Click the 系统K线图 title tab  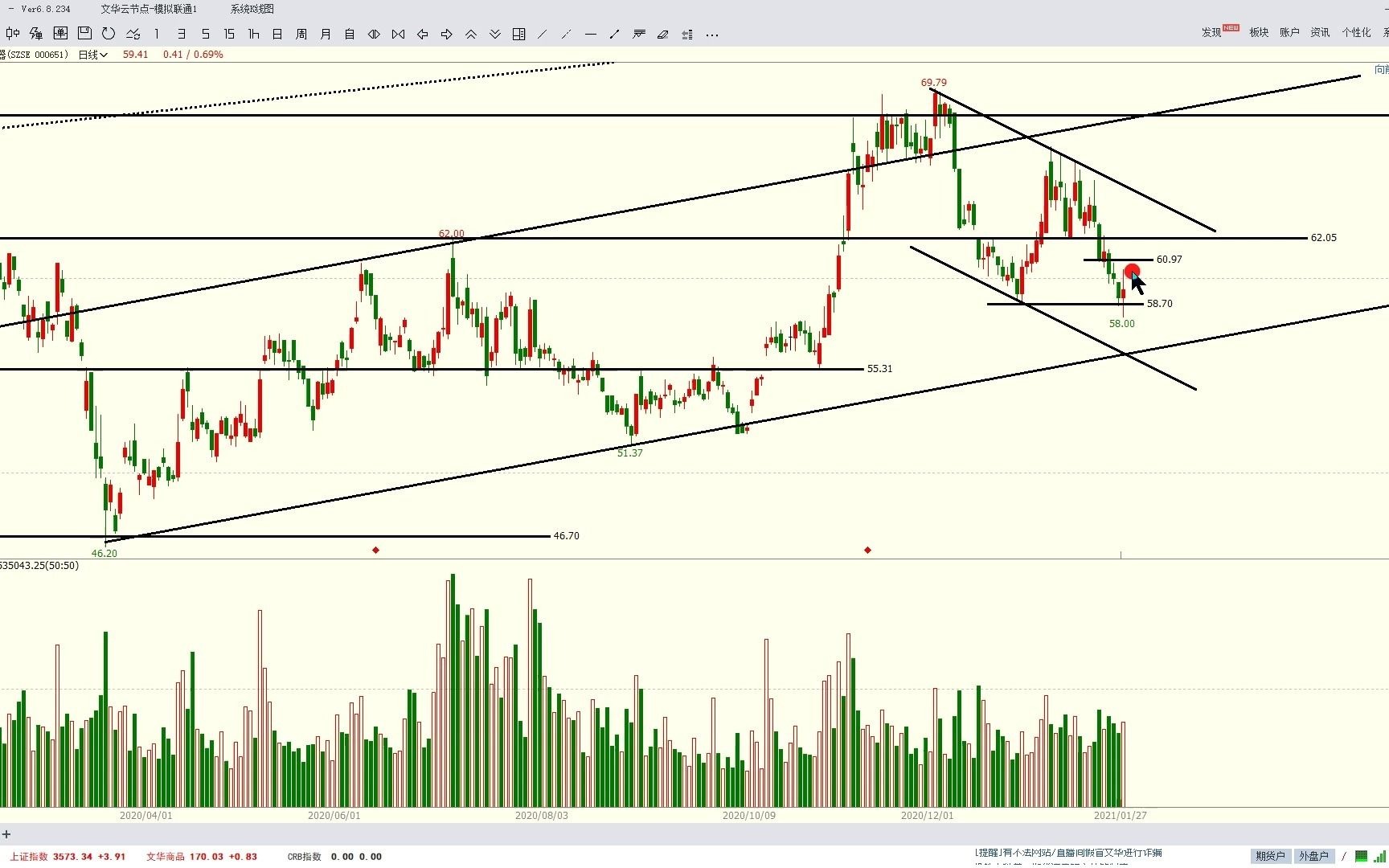[x=252, y=9]
